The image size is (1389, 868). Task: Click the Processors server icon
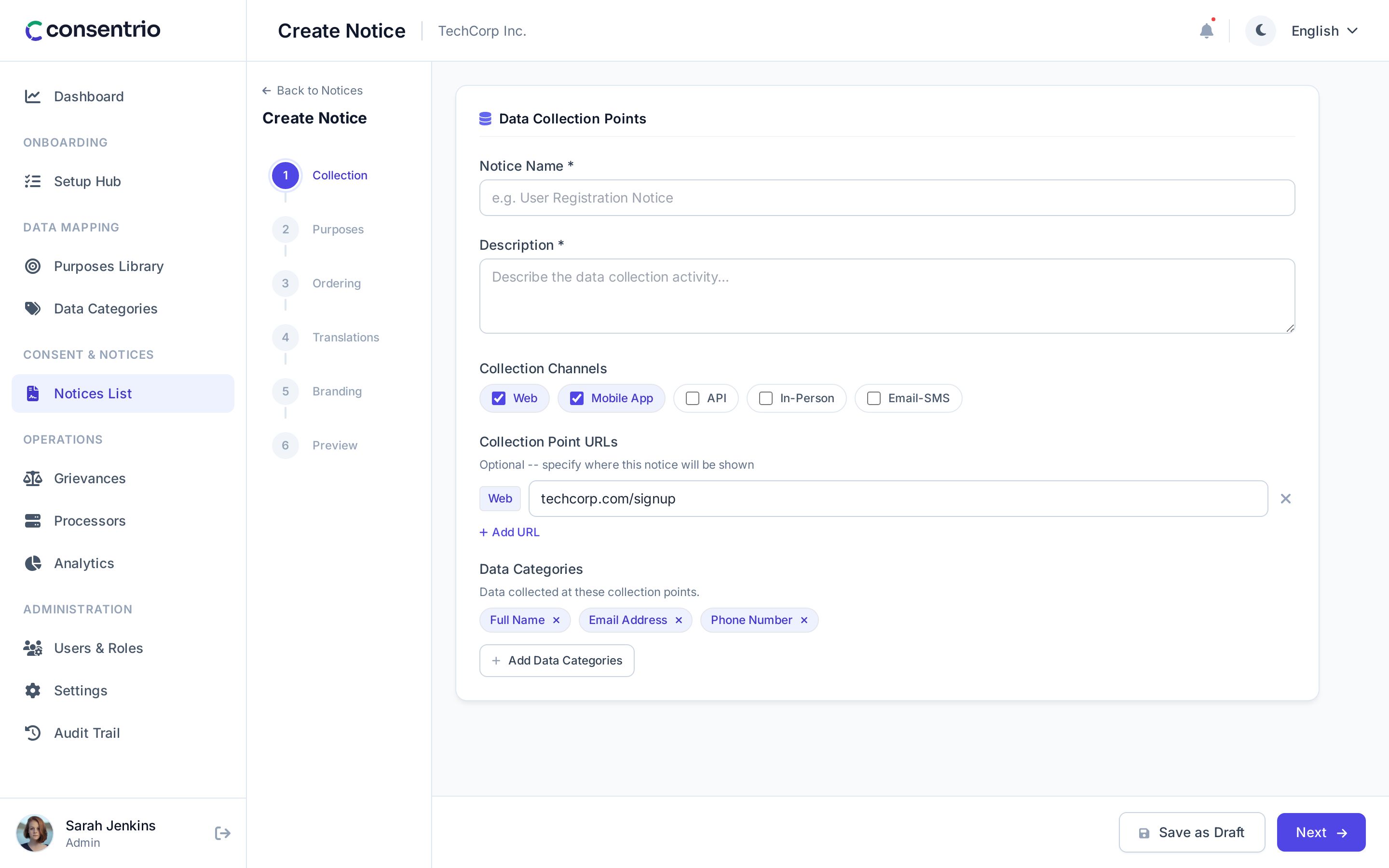coord(33,521)
